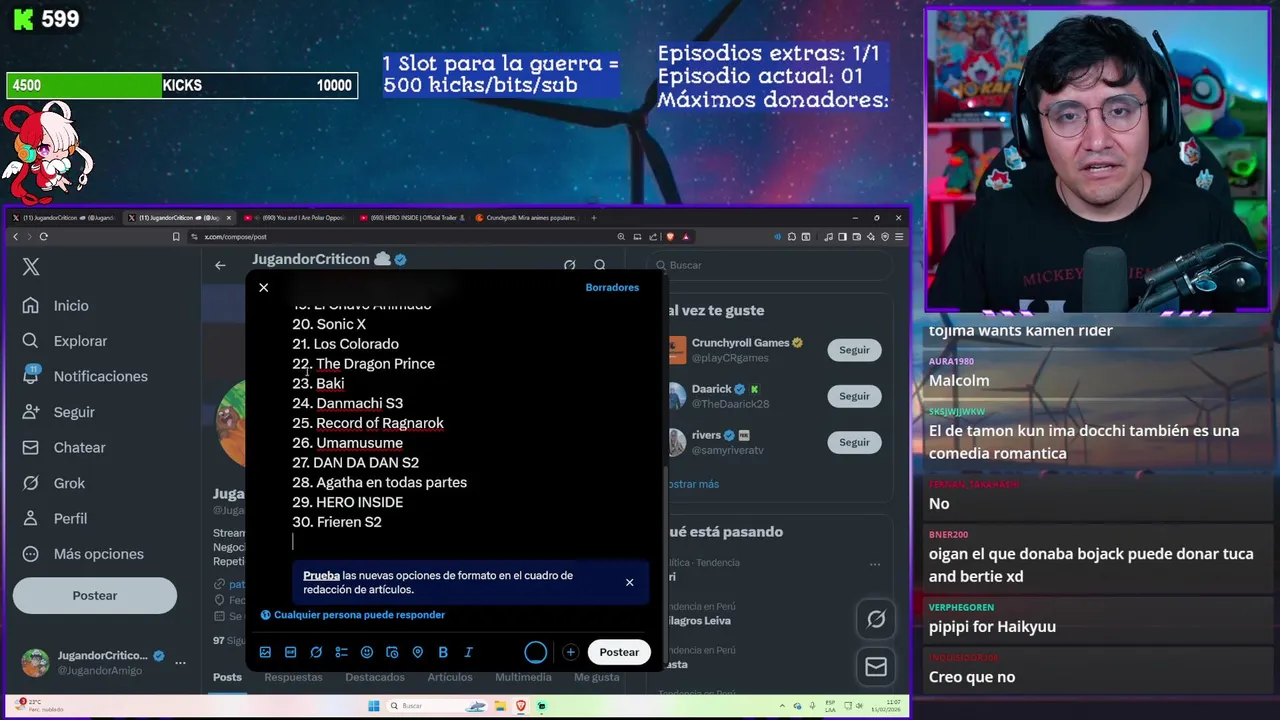Click the Grok enhance icon in composer

pos(316,652)
